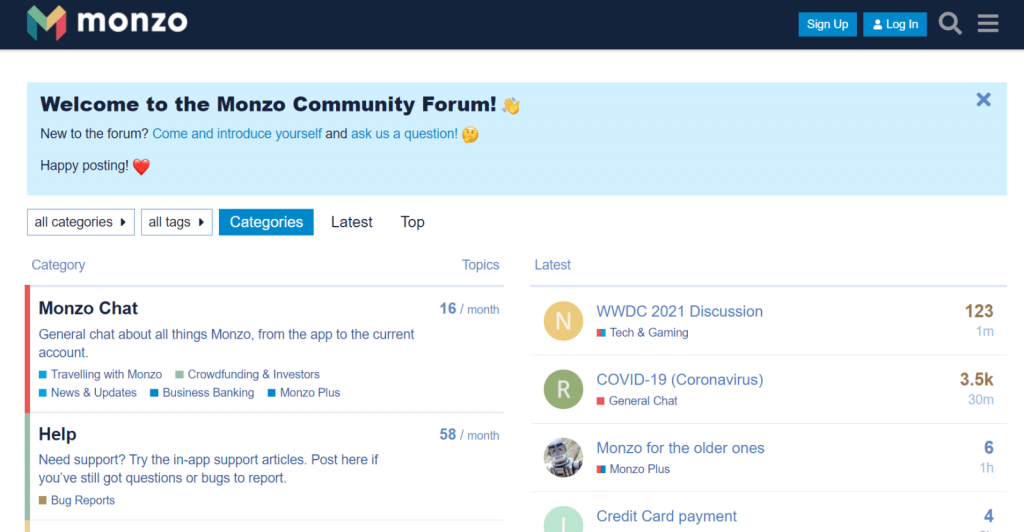Click the 'Latest' column header on right
The width and height of the screenshot is (1024, 532).
coord(552,265)
